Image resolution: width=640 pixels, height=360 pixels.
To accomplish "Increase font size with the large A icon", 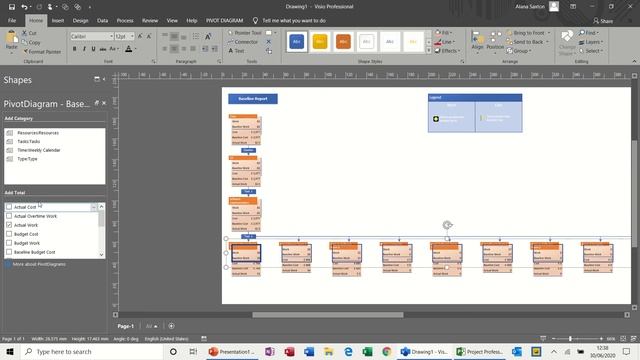I will coord(140,36).
